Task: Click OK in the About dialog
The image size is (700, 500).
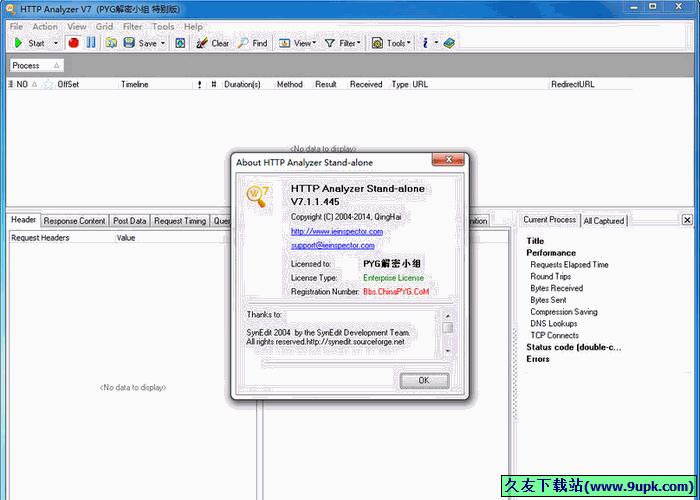Action: (x=424, y=380)
